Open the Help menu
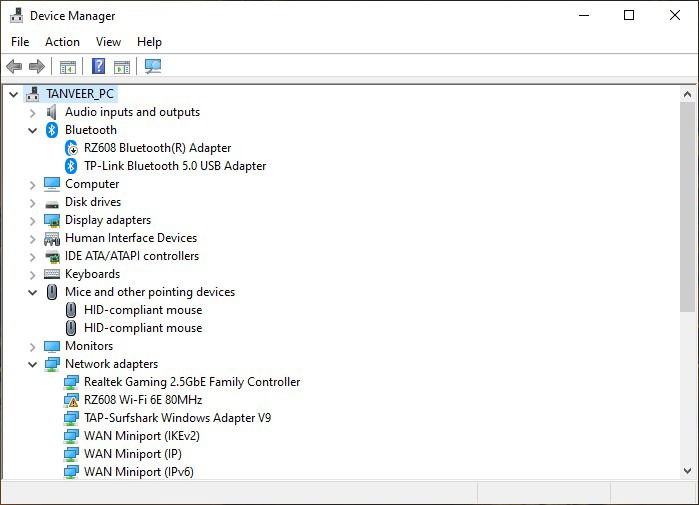699x505 pixels. click(149, 42)
